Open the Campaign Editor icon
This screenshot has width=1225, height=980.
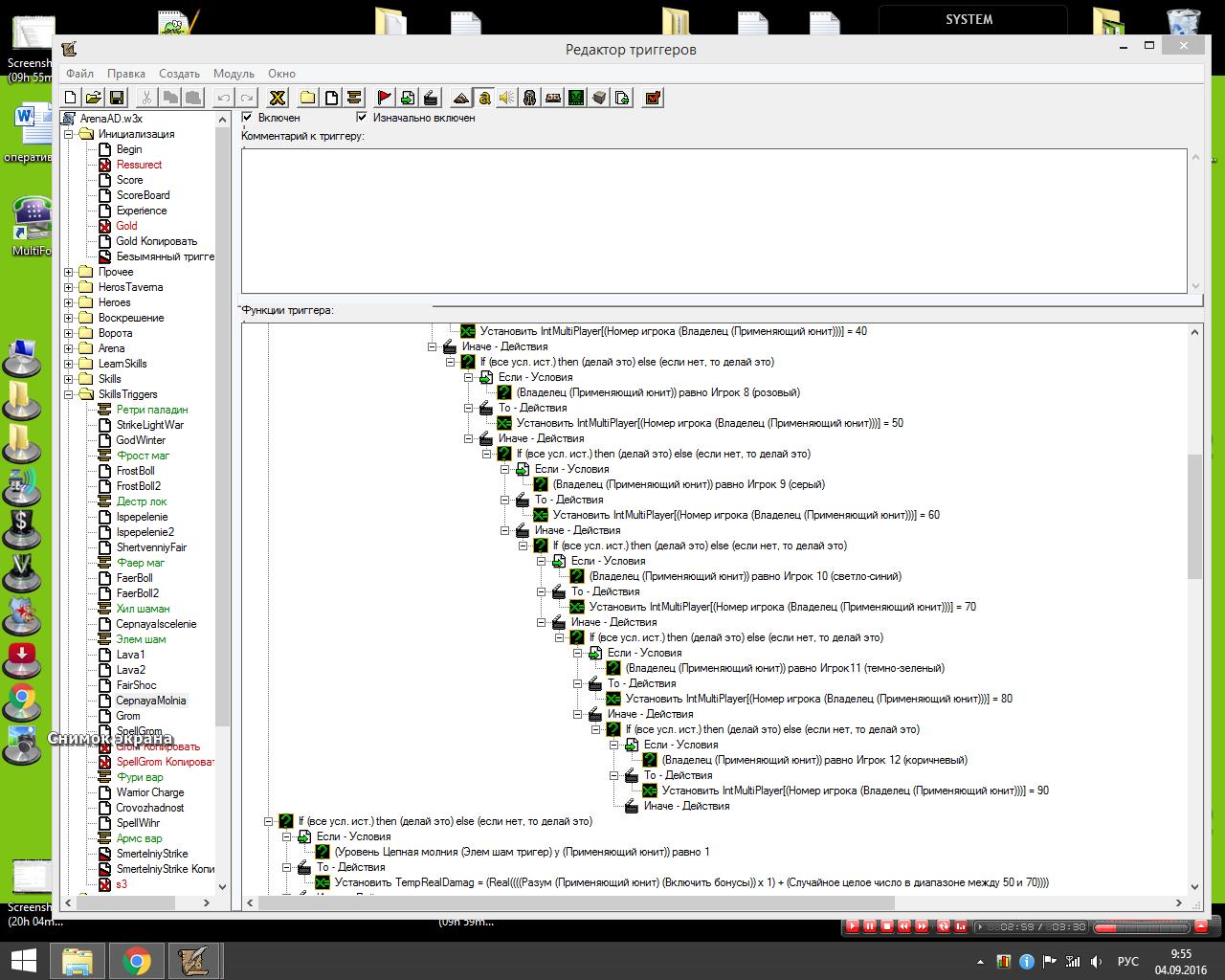[552, 98]
